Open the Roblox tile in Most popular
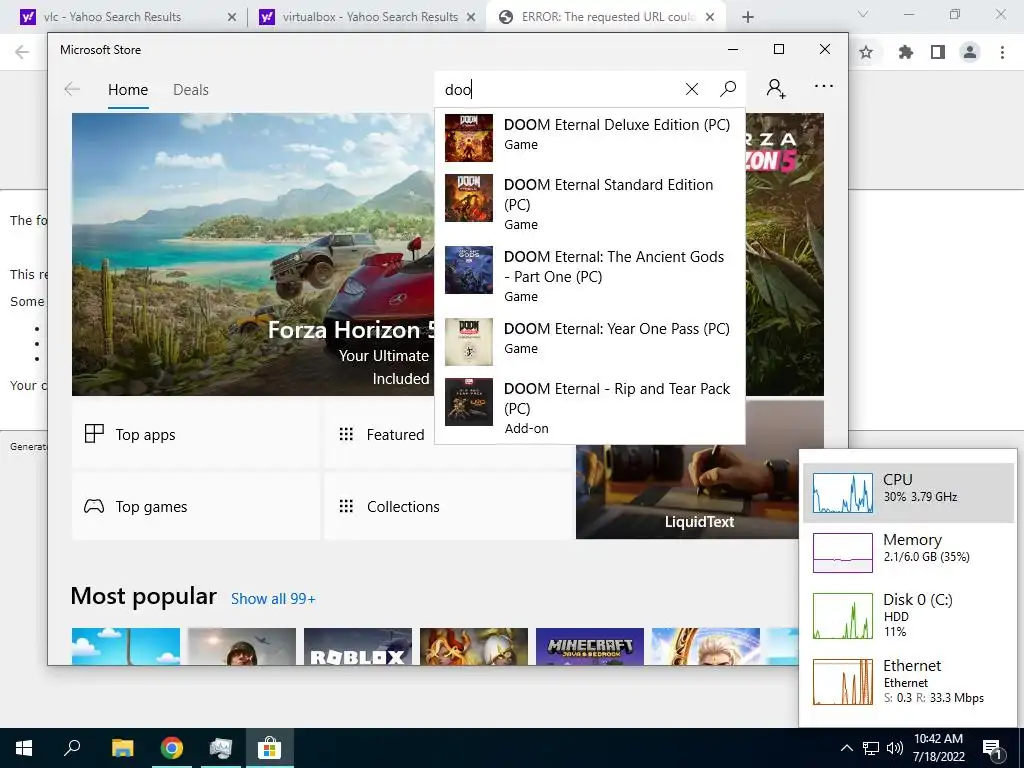Image resolution: width=1024 pixels, height=768 pixels. click(x=358, y=647)
